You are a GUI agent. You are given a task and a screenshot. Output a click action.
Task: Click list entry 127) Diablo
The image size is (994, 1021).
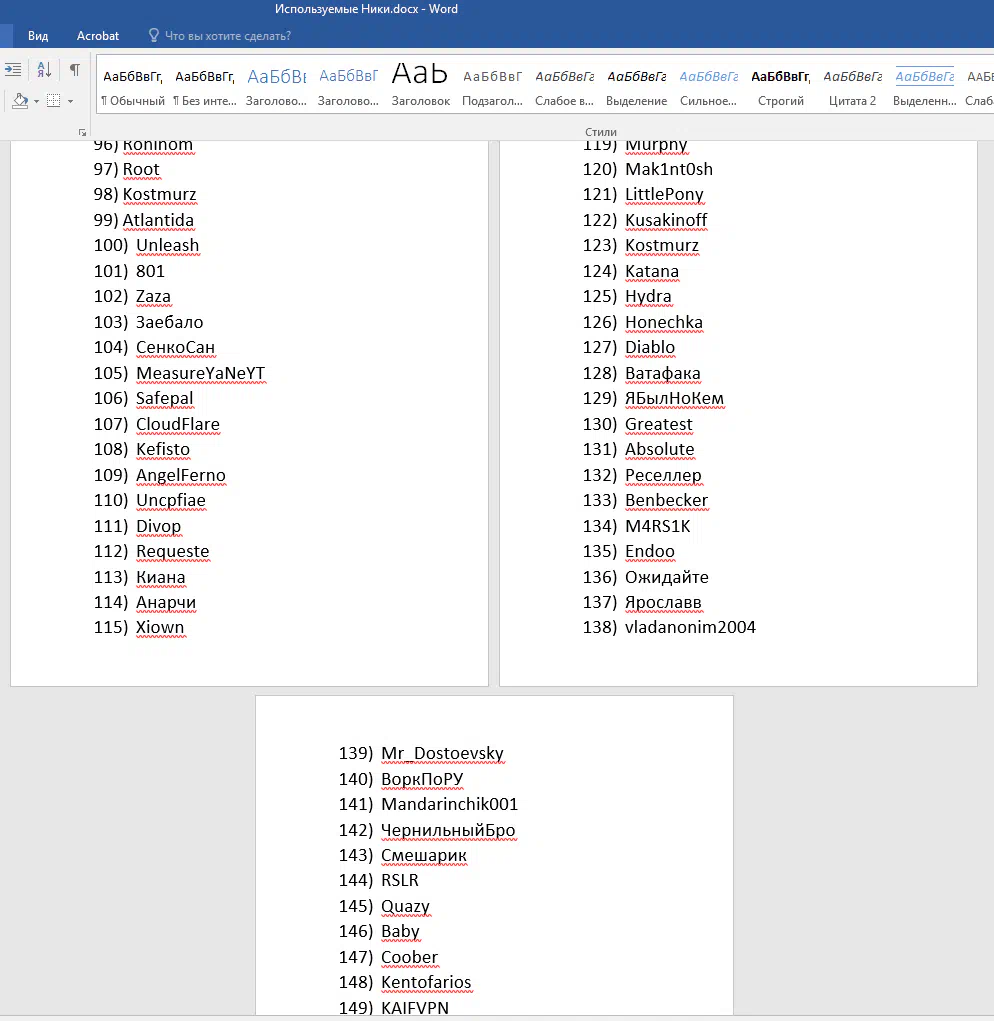click(629, 348)
